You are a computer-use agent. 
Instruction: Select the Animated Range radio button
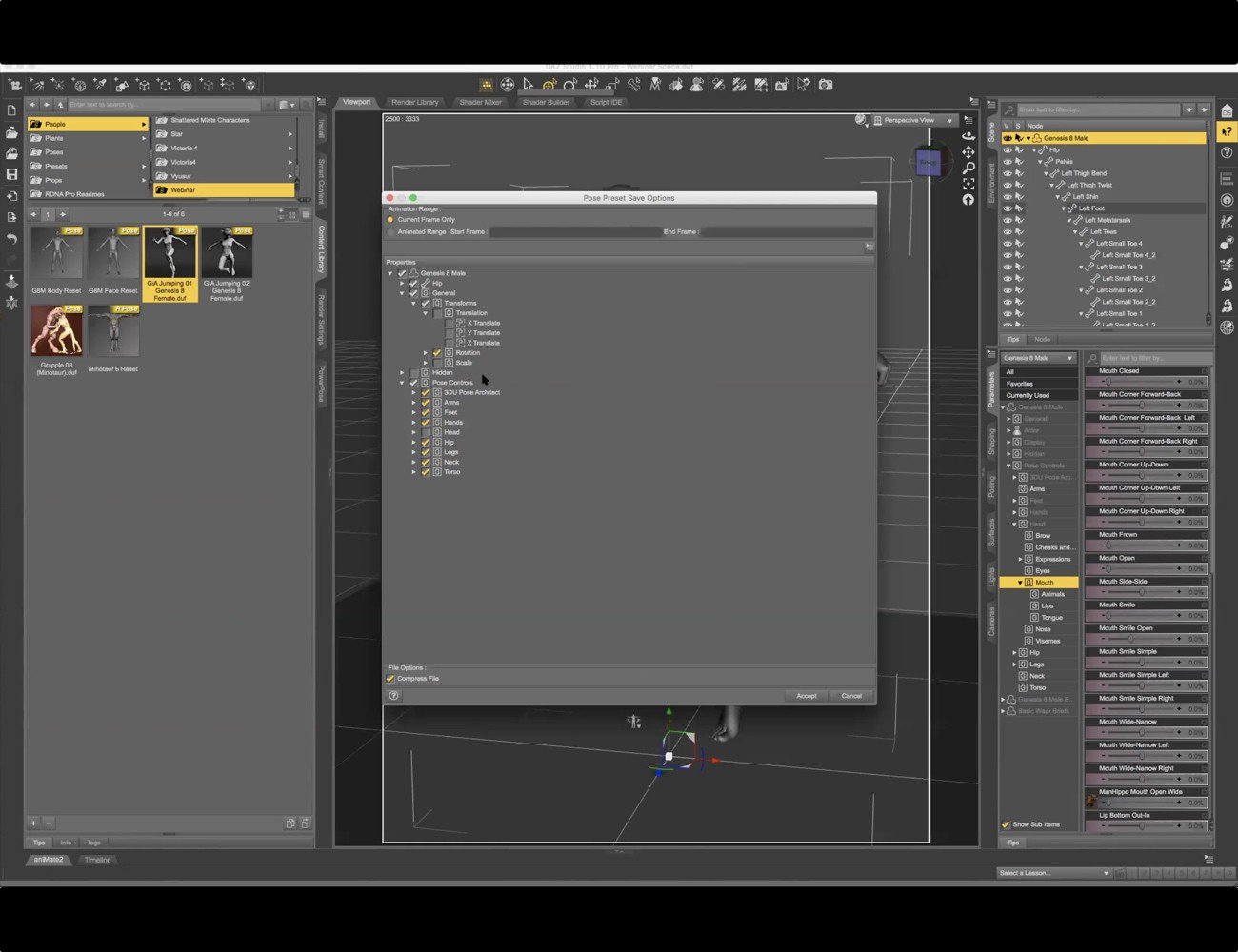point(390,232)
